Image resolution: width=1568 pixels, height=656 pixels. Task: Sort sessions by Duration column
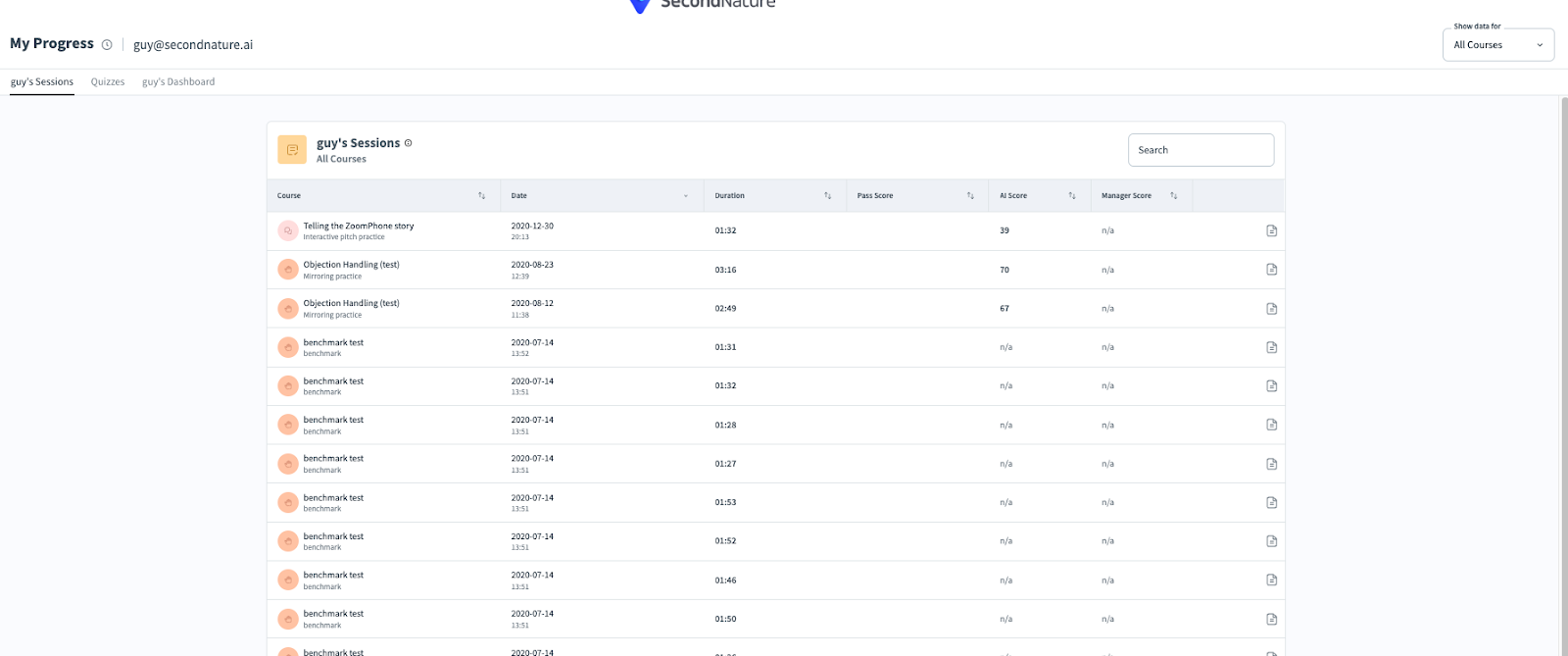pos(827,196)
